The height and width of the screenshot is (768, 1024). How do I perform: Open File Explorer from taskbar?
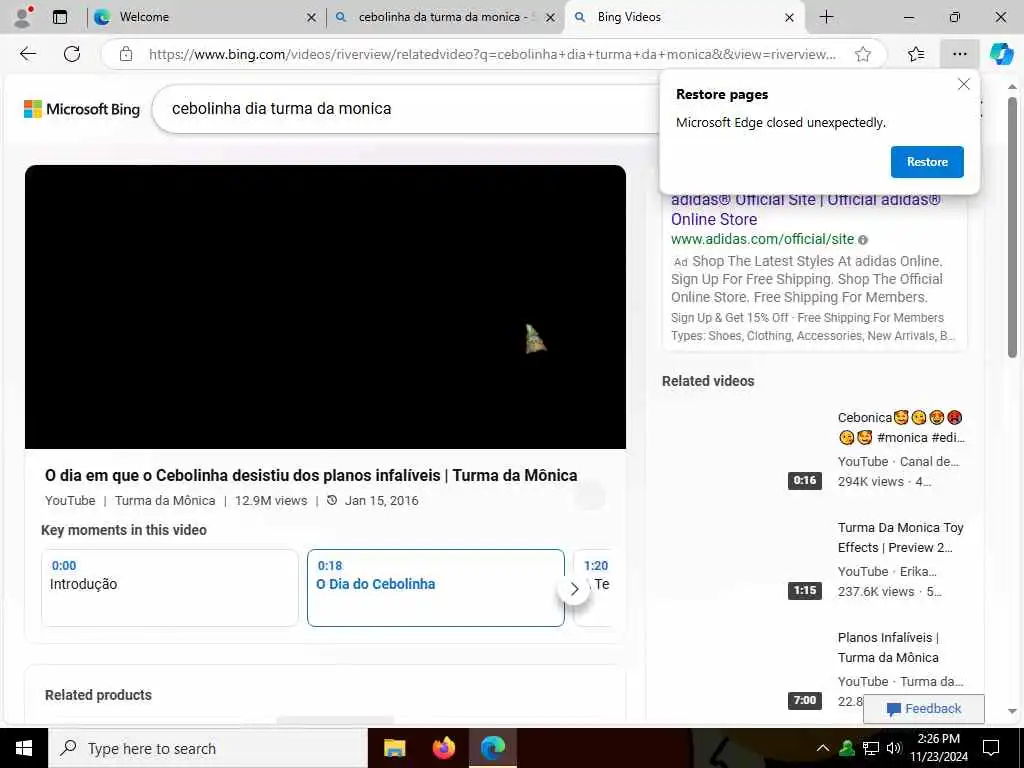[x=394, y=748]
